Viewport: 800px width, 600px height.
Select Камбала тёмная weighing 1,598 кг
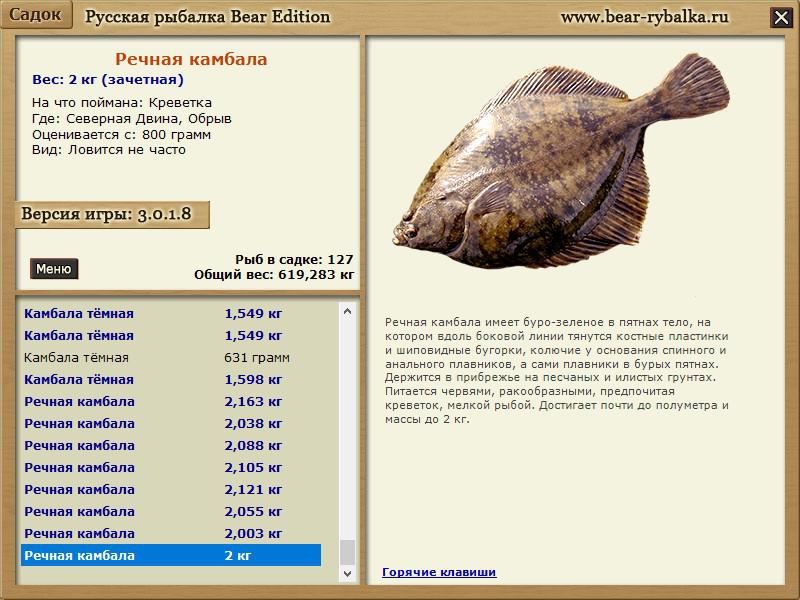[170, 379]
